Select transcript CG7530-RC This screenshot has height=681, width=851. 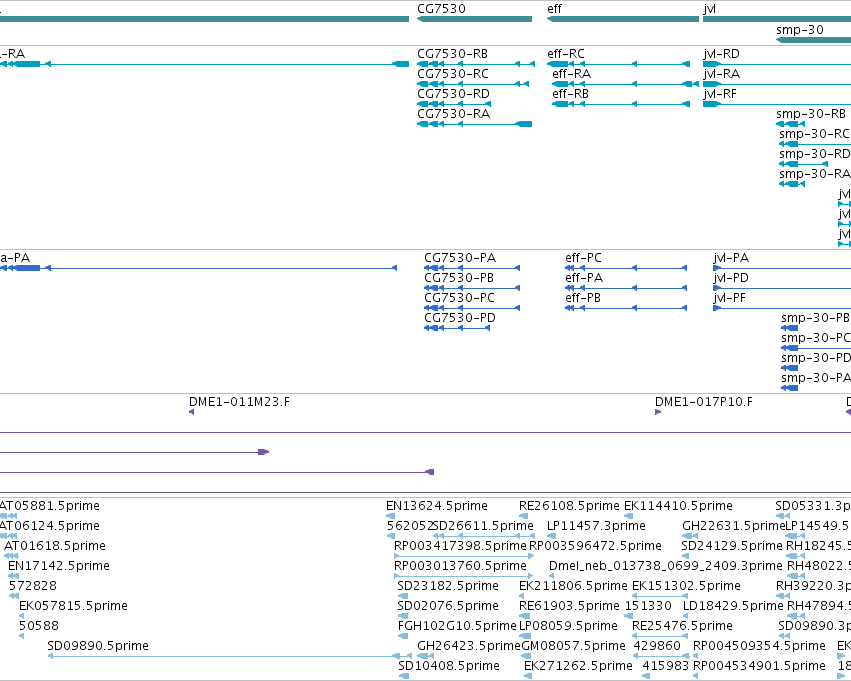pos(473,84)
